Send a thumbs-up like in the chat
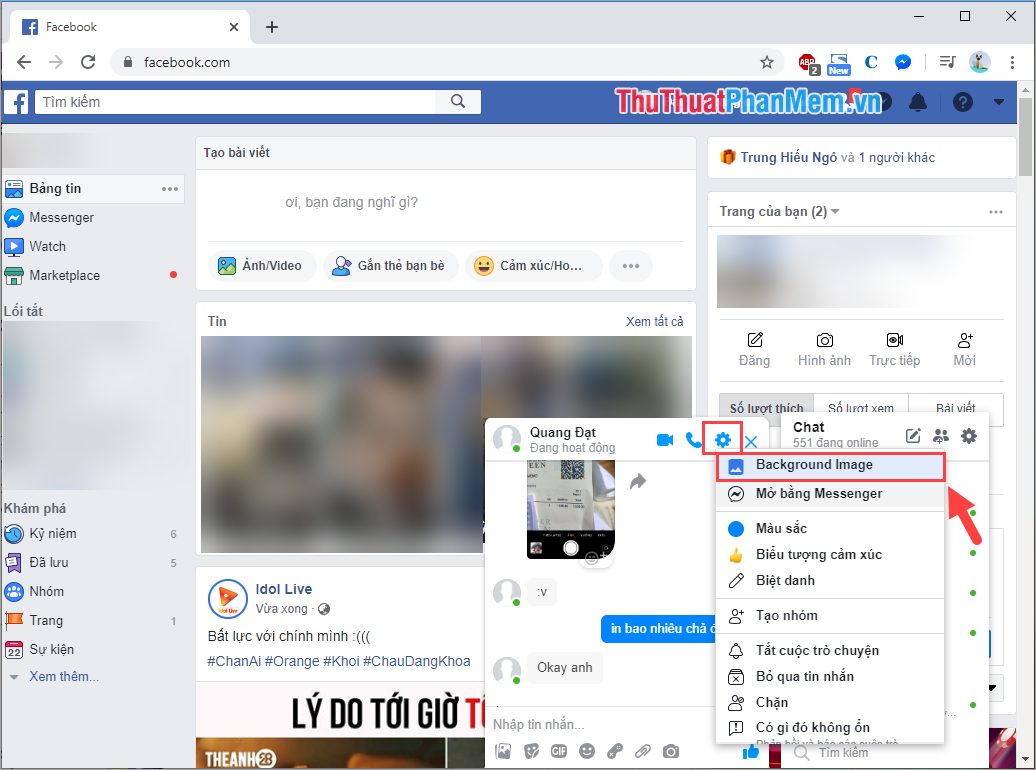Viewport: 1036px width, 770px height. click(751, 751)
